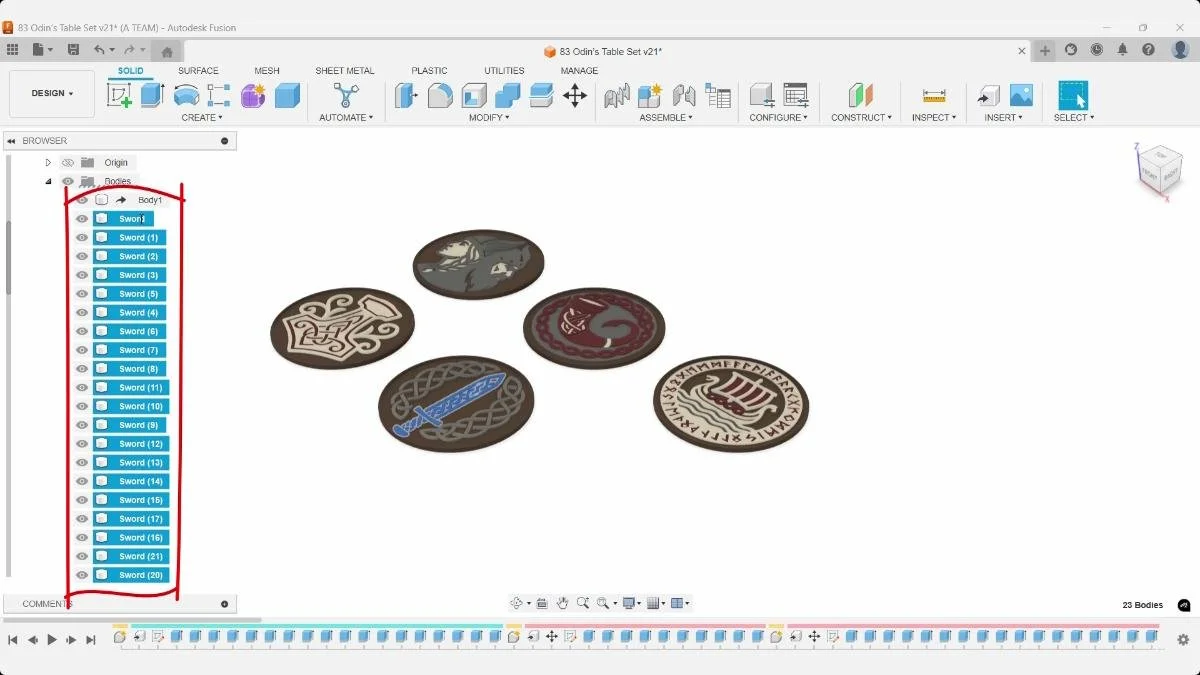Select the Press Pull tool
The image size is (1200, 675).
coord(406,95)
